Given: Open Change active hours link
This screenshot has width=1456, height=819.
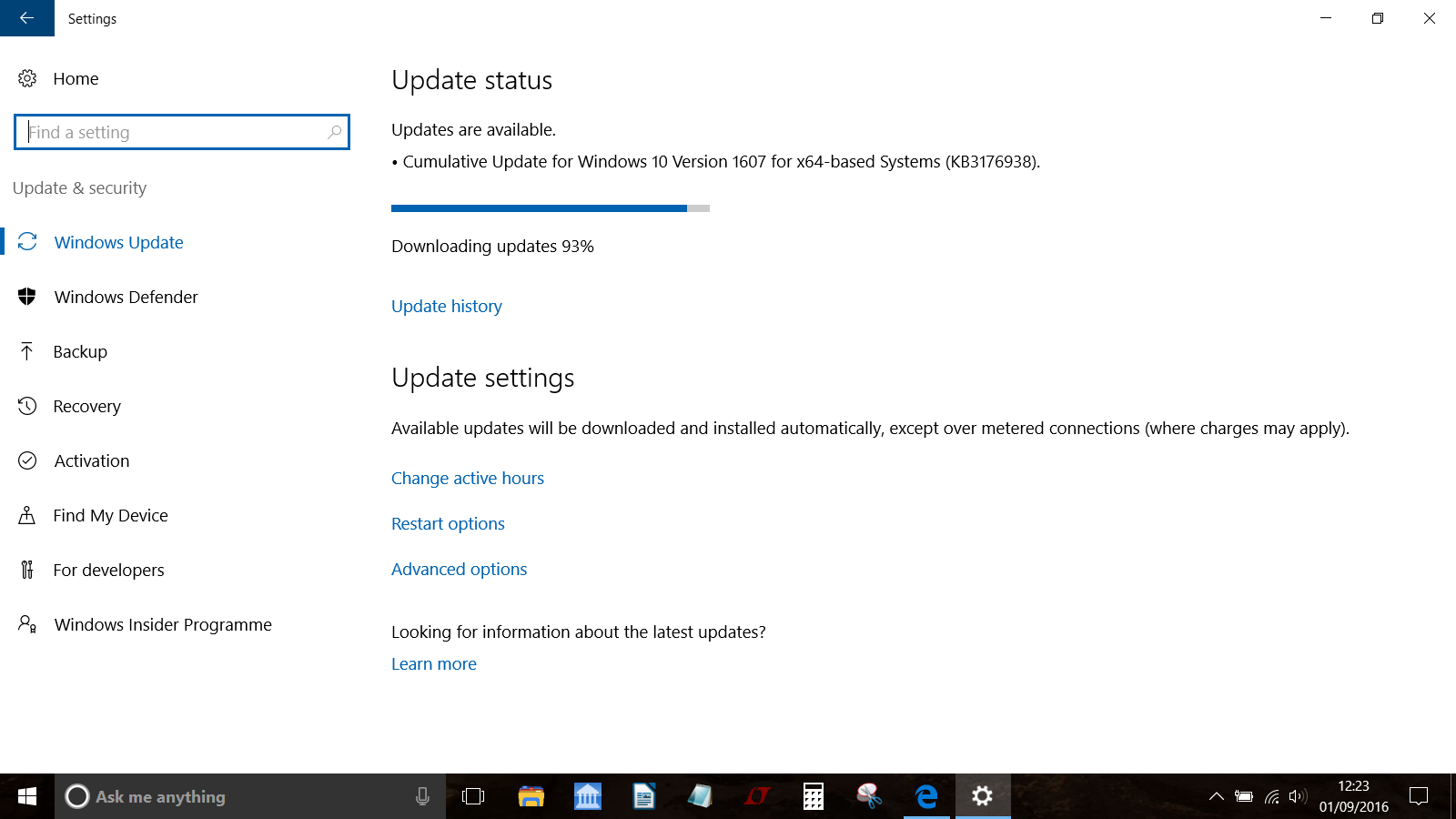Looking at the screenshot, I should (468, 479).
